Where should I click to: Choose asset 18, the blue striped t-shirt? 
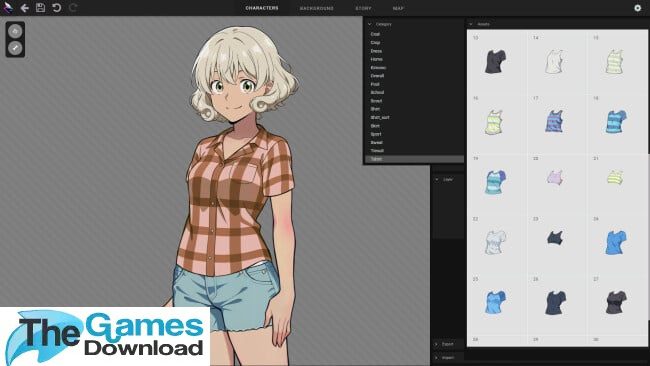point(616,121)
